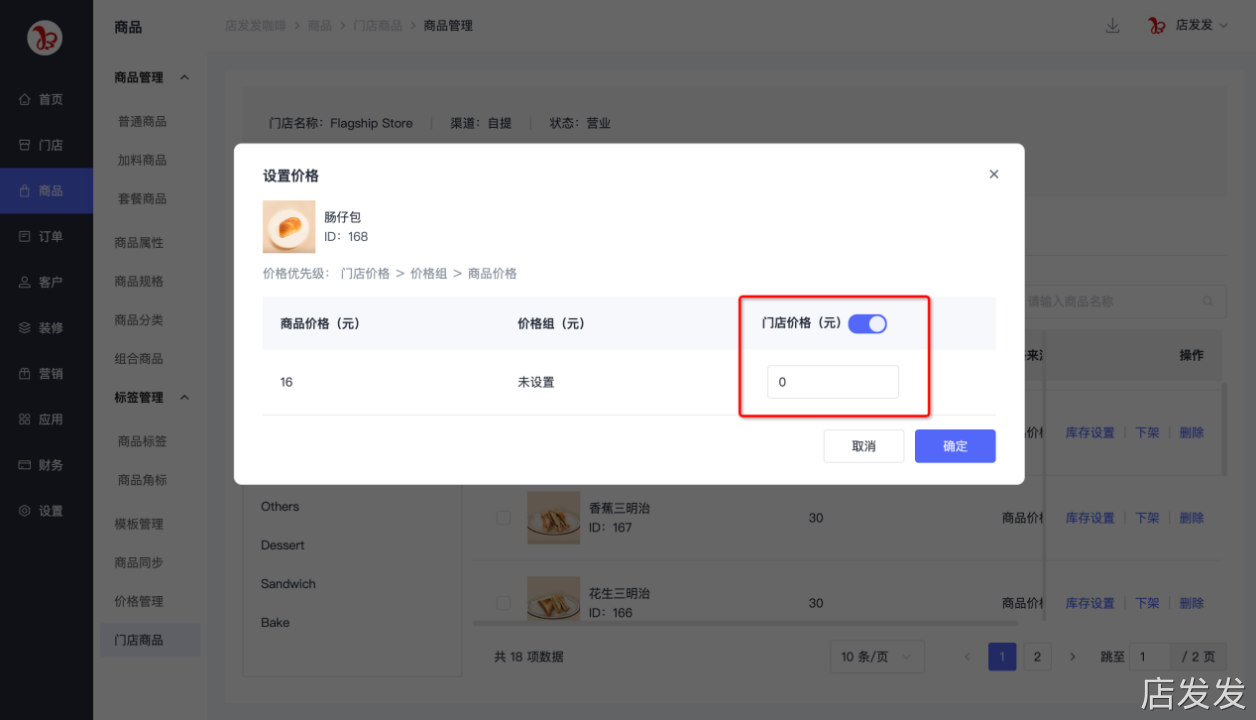Screen dimensions: 1256x720
Task: Click 删除 for 花生三明治
Action: (x=1191, y=603)
